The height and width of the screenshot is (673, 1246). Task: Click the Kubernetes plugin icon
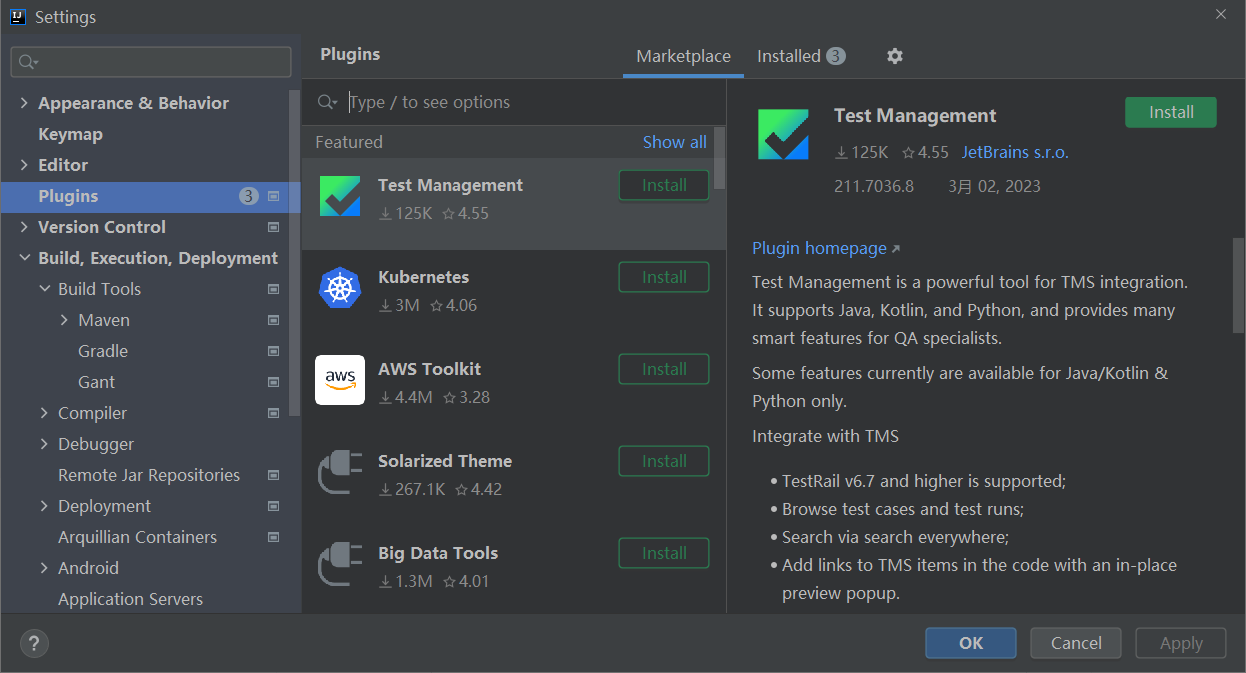(340, 288)
